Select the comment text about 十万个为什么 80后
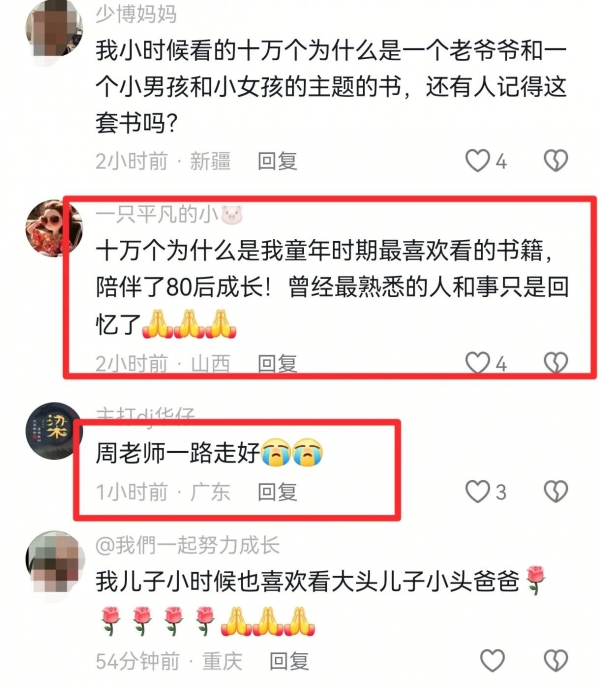 pos(332,288)
